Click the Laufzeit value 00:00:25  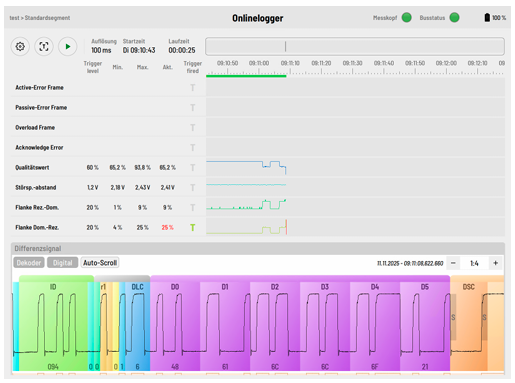pos(182,50)
